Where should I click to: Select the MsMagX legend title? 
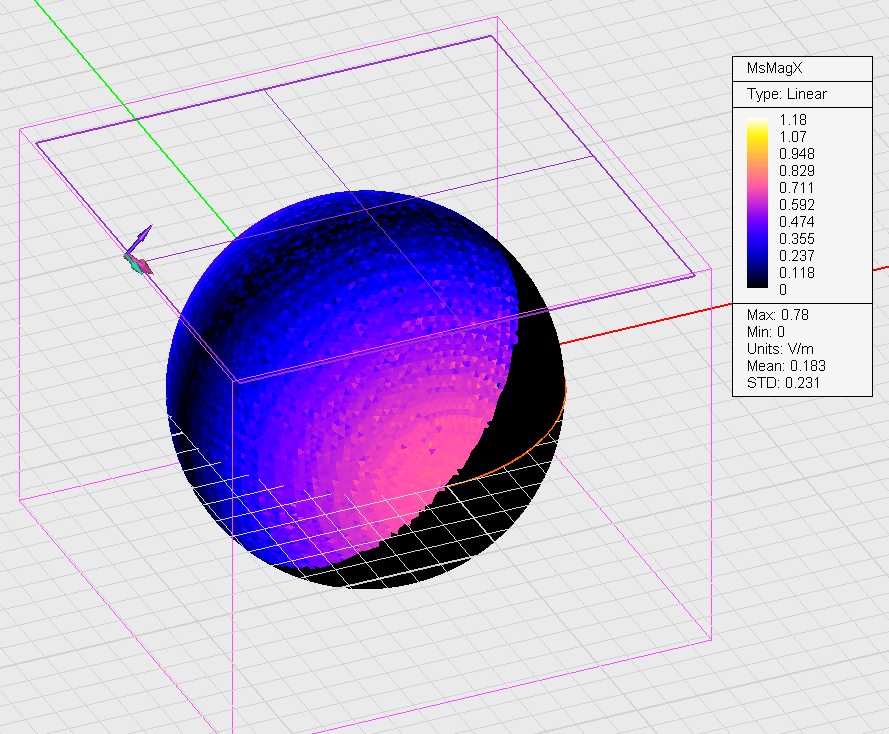coord(774,68)
